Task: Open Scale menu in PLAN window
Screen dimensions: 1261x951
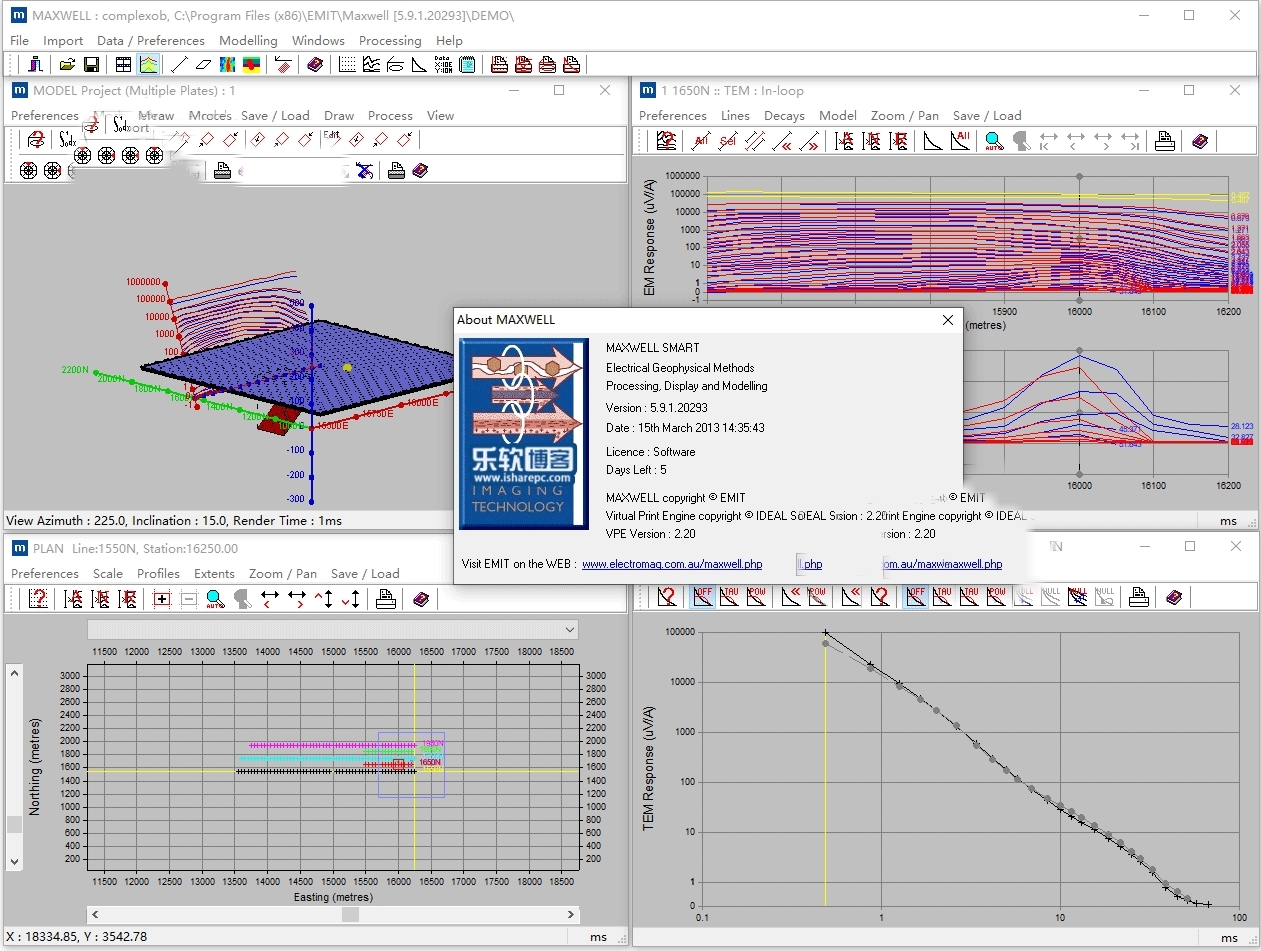Action: pyautogui.click(x=108, y=574)
